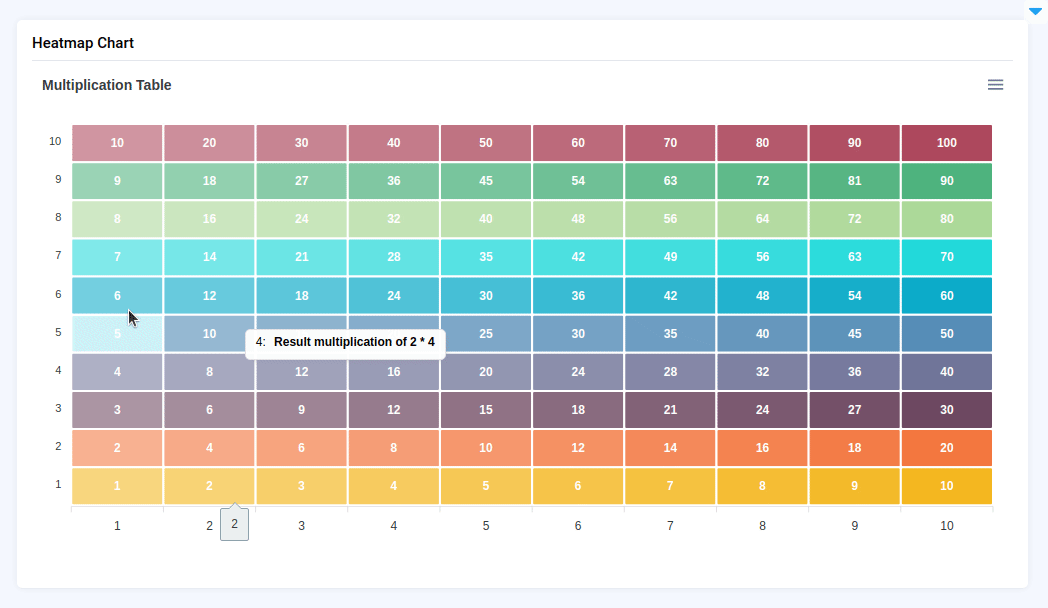Click the heatmap cell showing 100
The width and height of the screenshot is (1048, 608).
[x=946, y=143]
